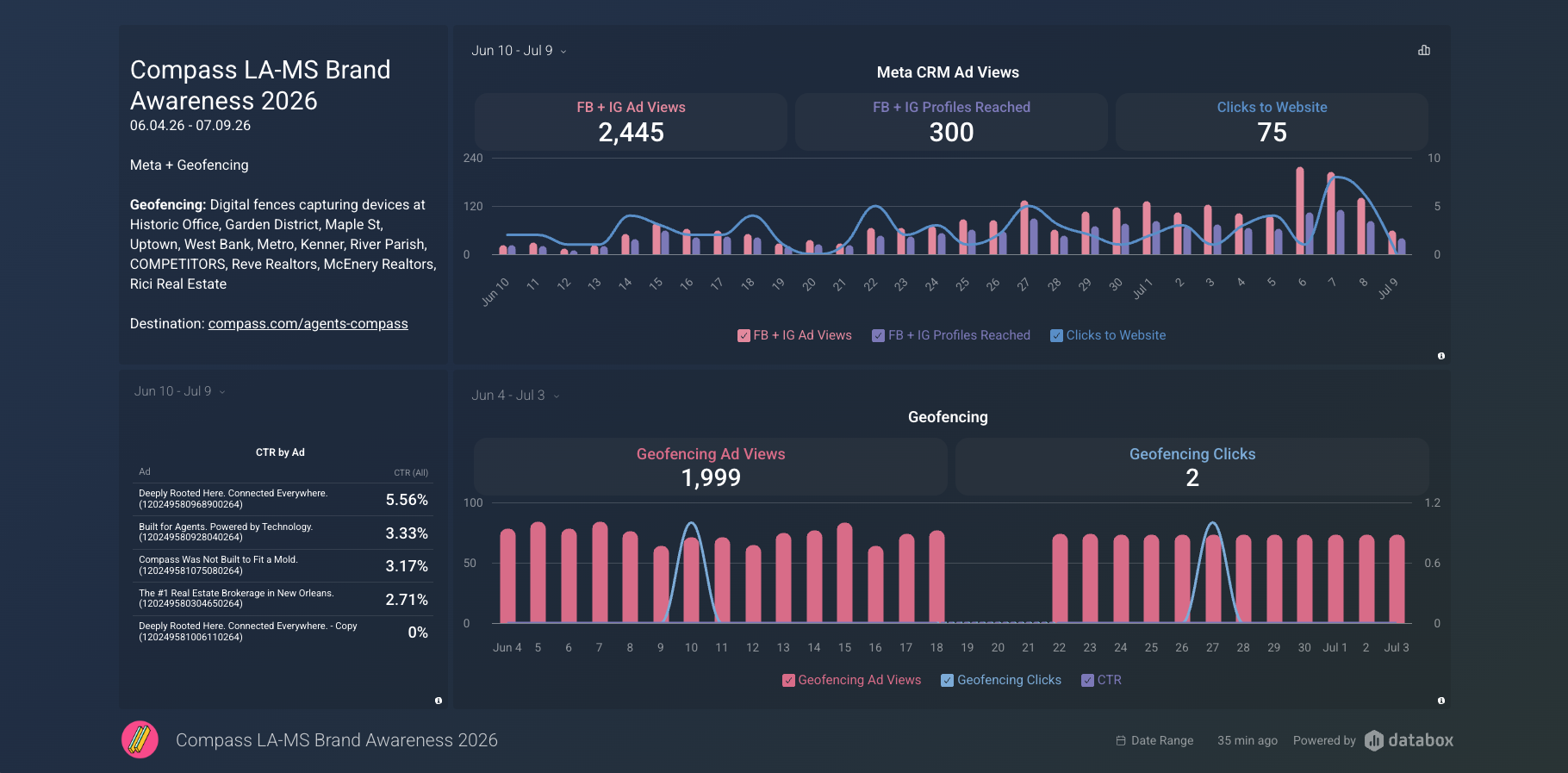The height and width of the screenshot is (773, 1568).
Task: Click the 2.71% CTR value
Action: [407, 600]
